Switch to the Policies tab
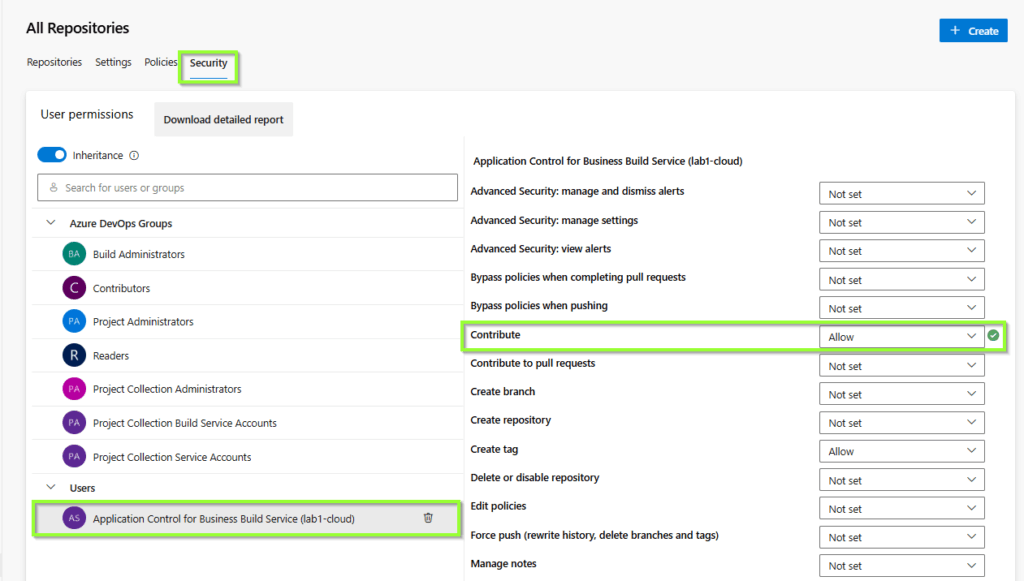Image resolution: width=1024 pixels, height=581 pixels. (x=160, y=62)
